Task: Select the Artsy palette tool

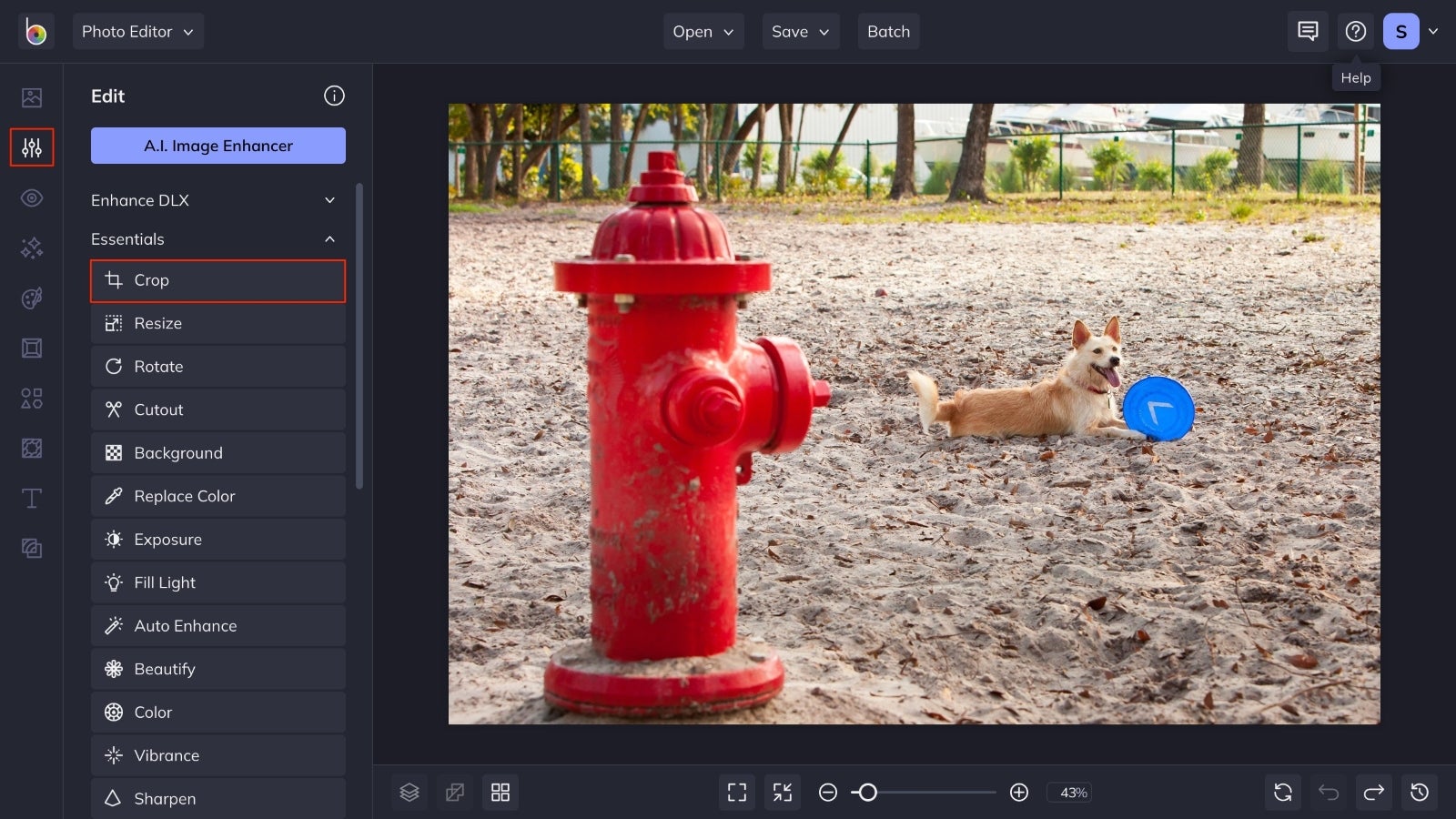Action: pyautogui.click(x=31, y=298)
